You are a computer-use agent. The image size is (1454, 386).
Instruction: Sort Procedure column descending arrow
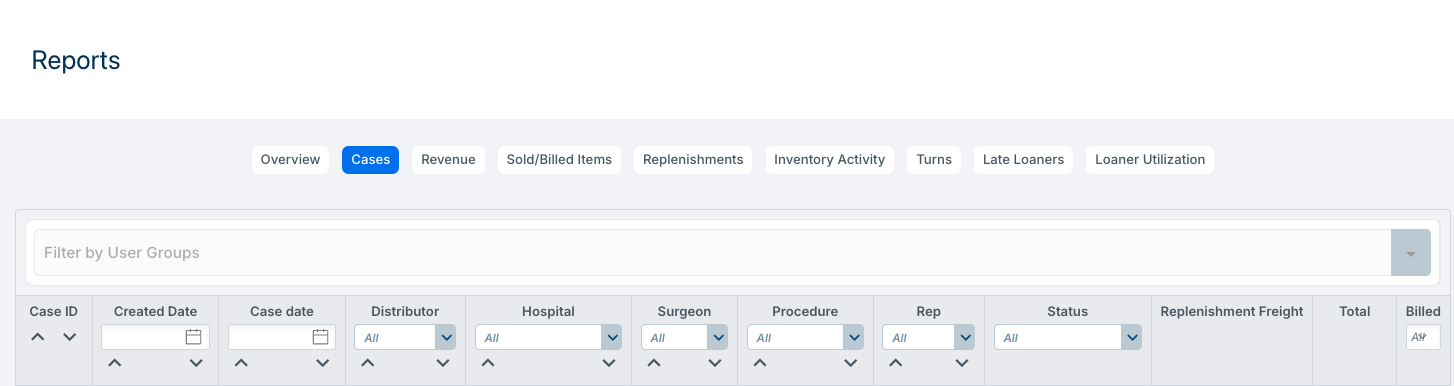click(851, 363)
